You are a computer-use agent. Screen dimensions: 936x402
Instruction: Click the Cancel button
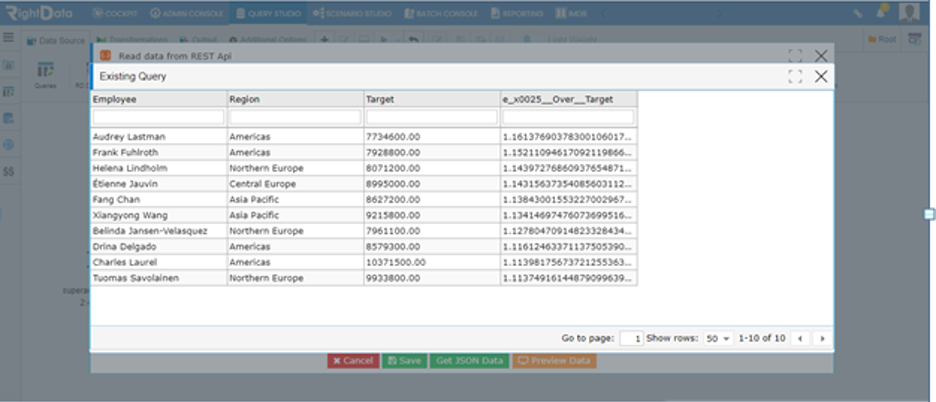pos(353,361)
